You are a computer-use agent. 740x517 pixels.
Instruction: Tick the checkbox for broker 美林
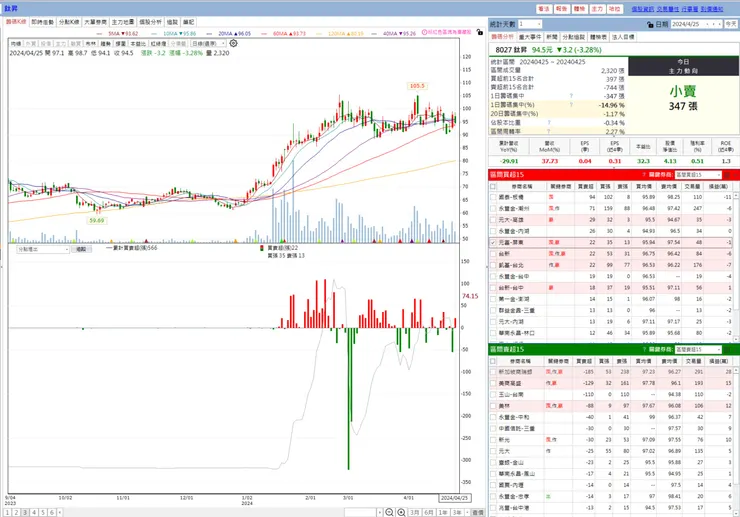pos(493,406)
